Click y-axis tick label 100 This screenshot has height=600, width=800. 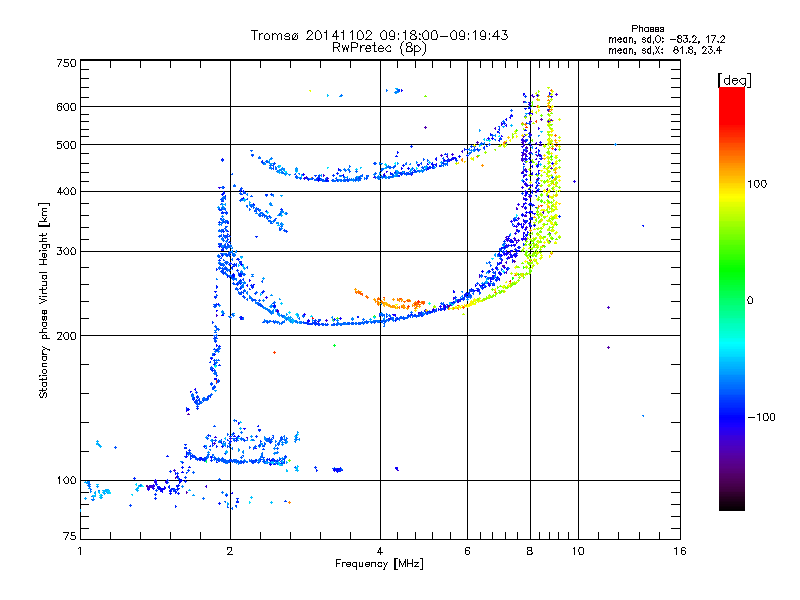point(66,481)
